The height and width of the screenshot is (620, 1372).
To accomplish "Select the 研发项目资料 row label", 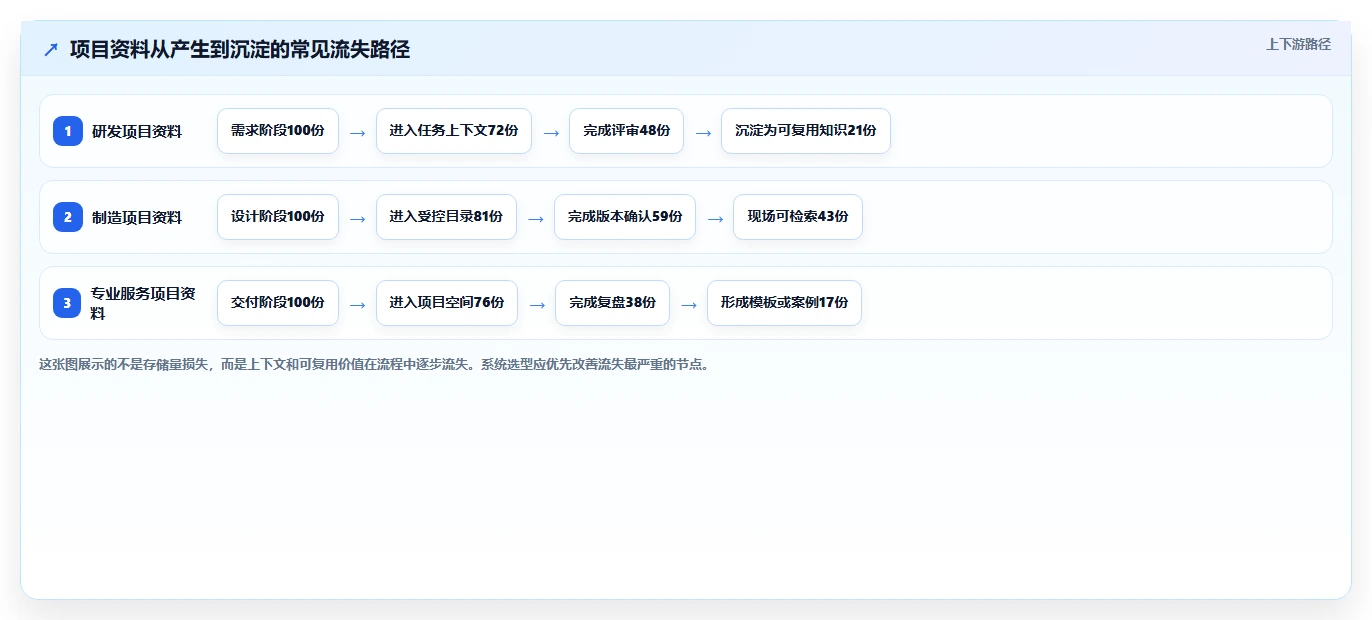I will tap(137, 131).
